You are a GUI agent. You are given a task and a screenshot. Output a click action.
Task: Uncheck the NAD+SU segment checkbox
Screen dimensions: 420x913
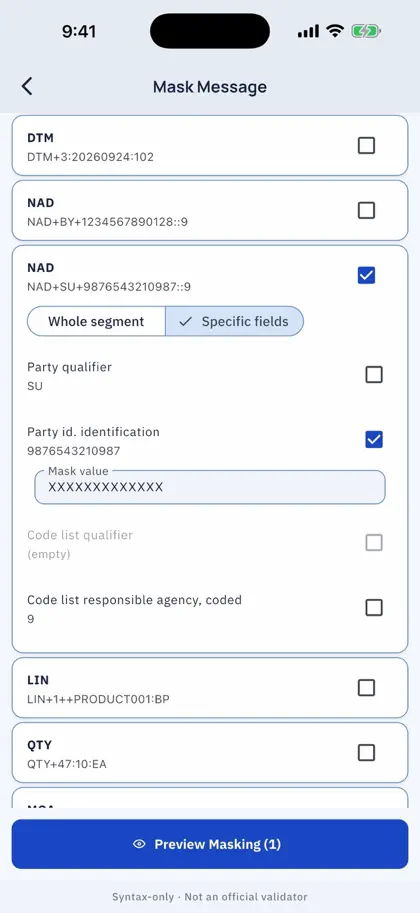366,275
